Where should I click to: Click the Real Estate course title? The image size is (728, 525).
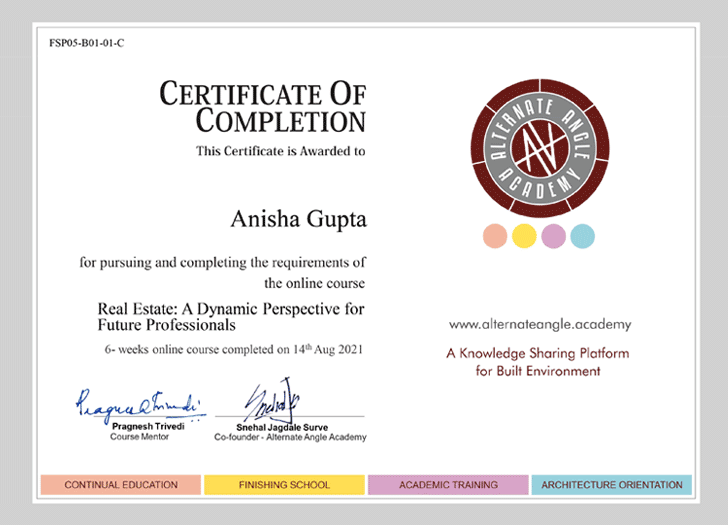(x=231, y=316)
